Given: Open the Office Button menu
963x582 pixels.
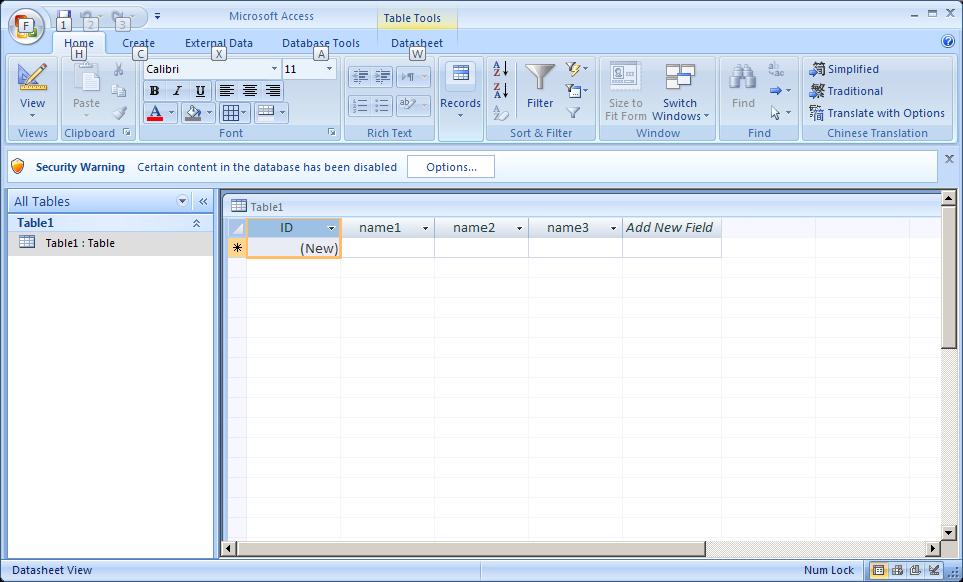Looking at the screenshot, I should [26, 27].
